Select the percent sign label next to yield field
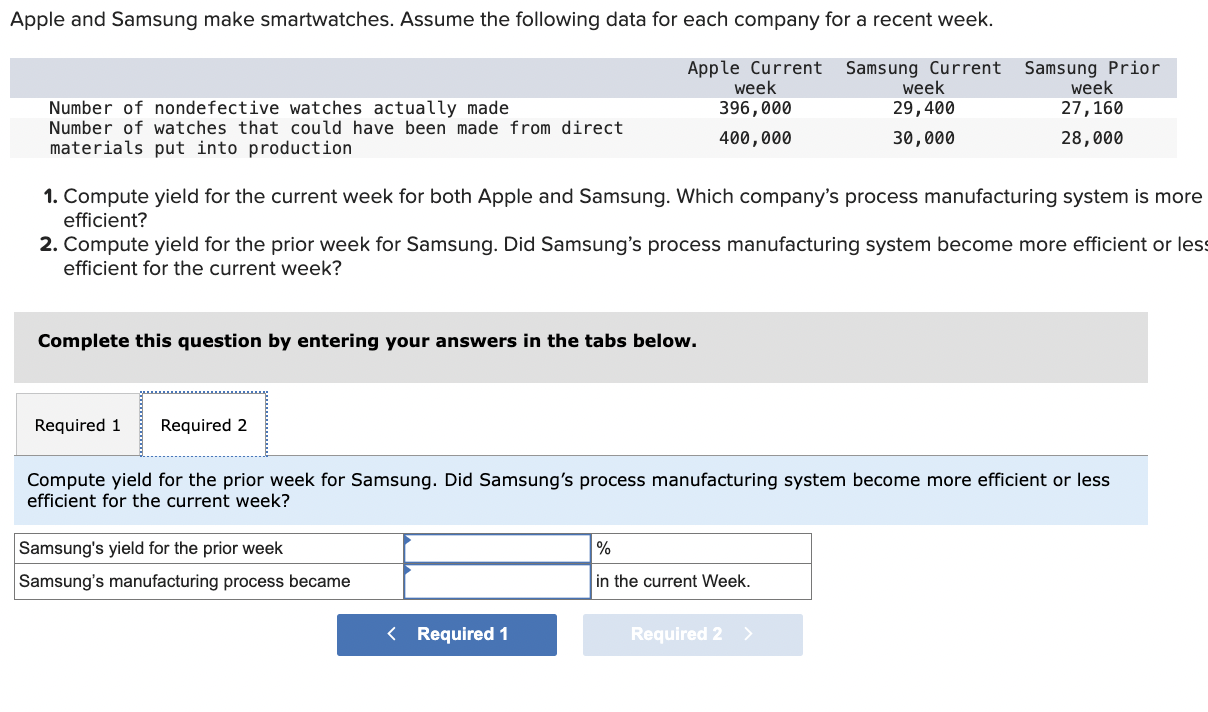This screenshot has height=712, width=1208. click(601, 548)
